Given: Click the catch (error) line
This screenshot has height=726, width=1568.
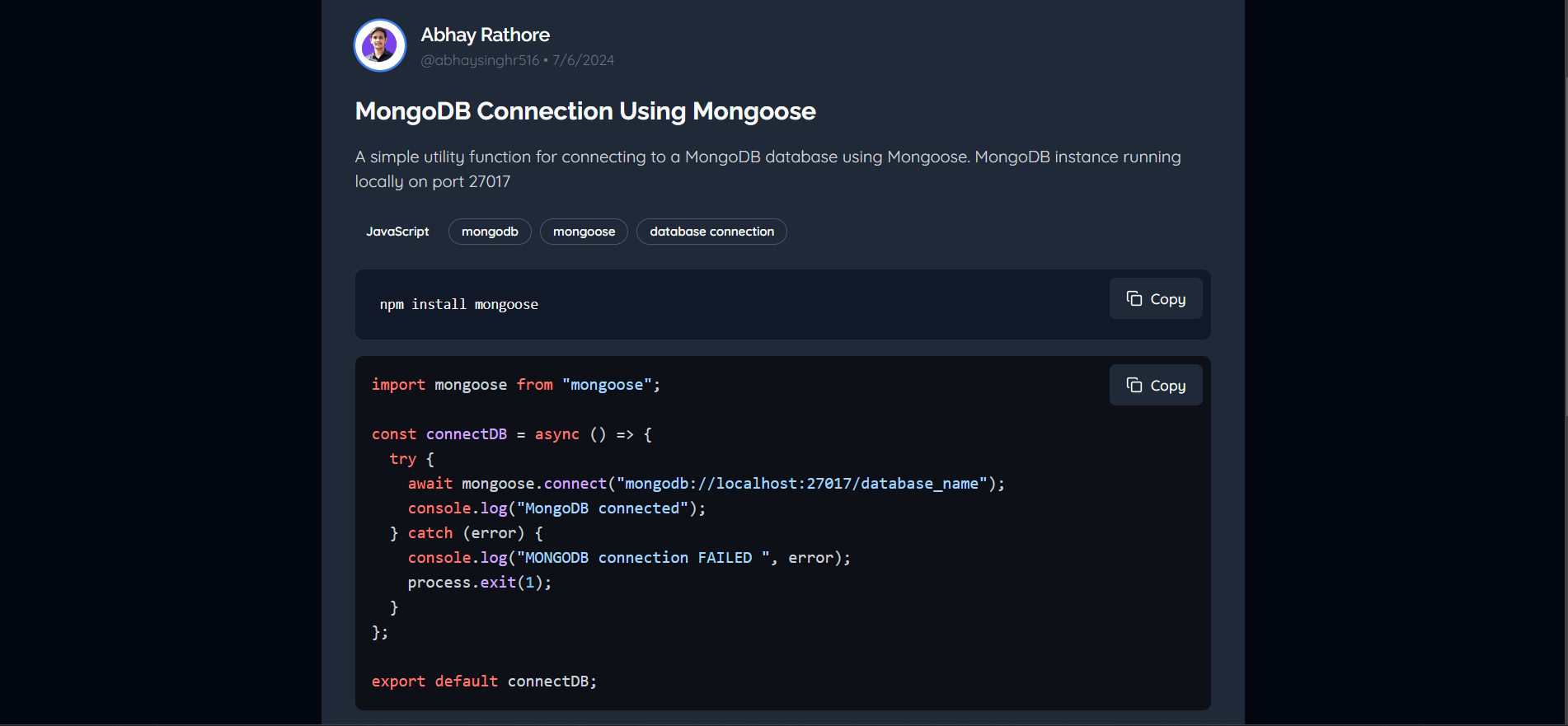Looking at the screenshot, I should tap(467, 533).
